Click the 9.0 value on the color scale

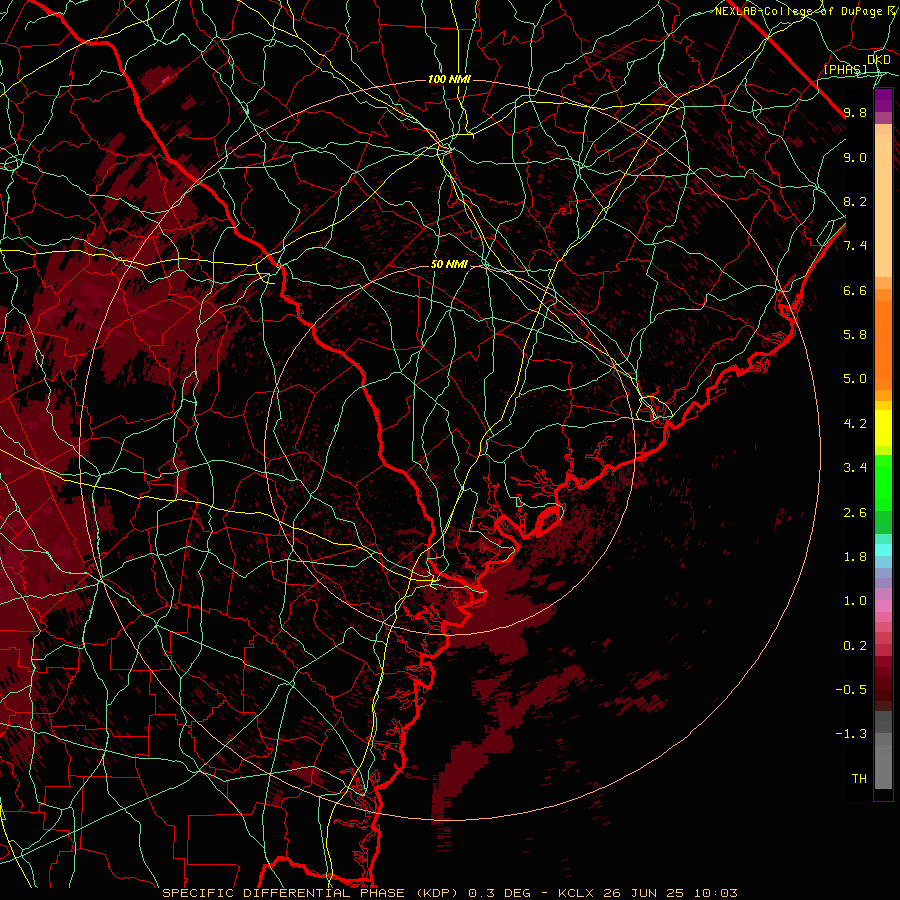[855, 157]
